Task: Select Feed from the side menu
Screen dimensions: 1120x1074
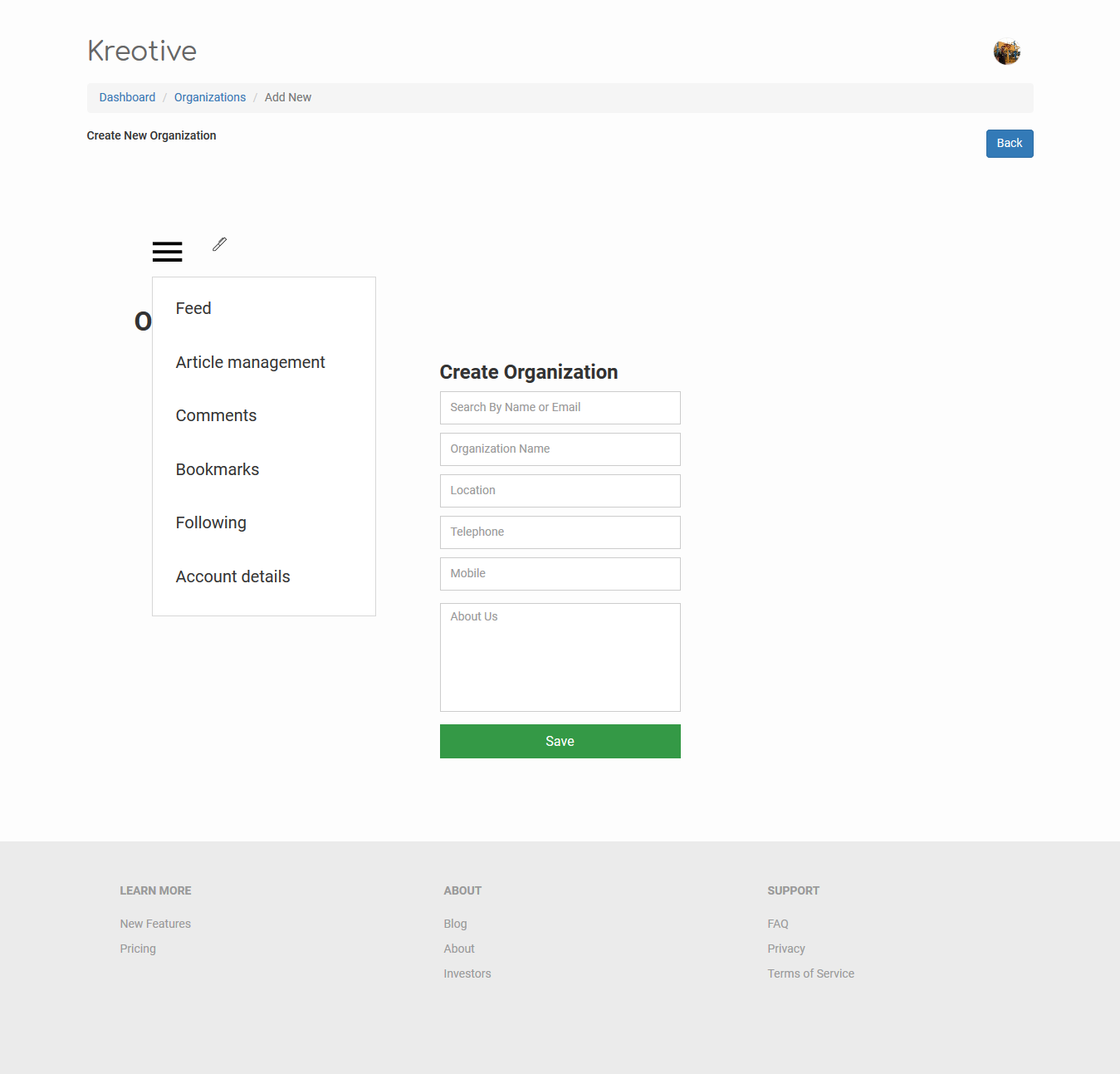Action: (x=193, y=308)
